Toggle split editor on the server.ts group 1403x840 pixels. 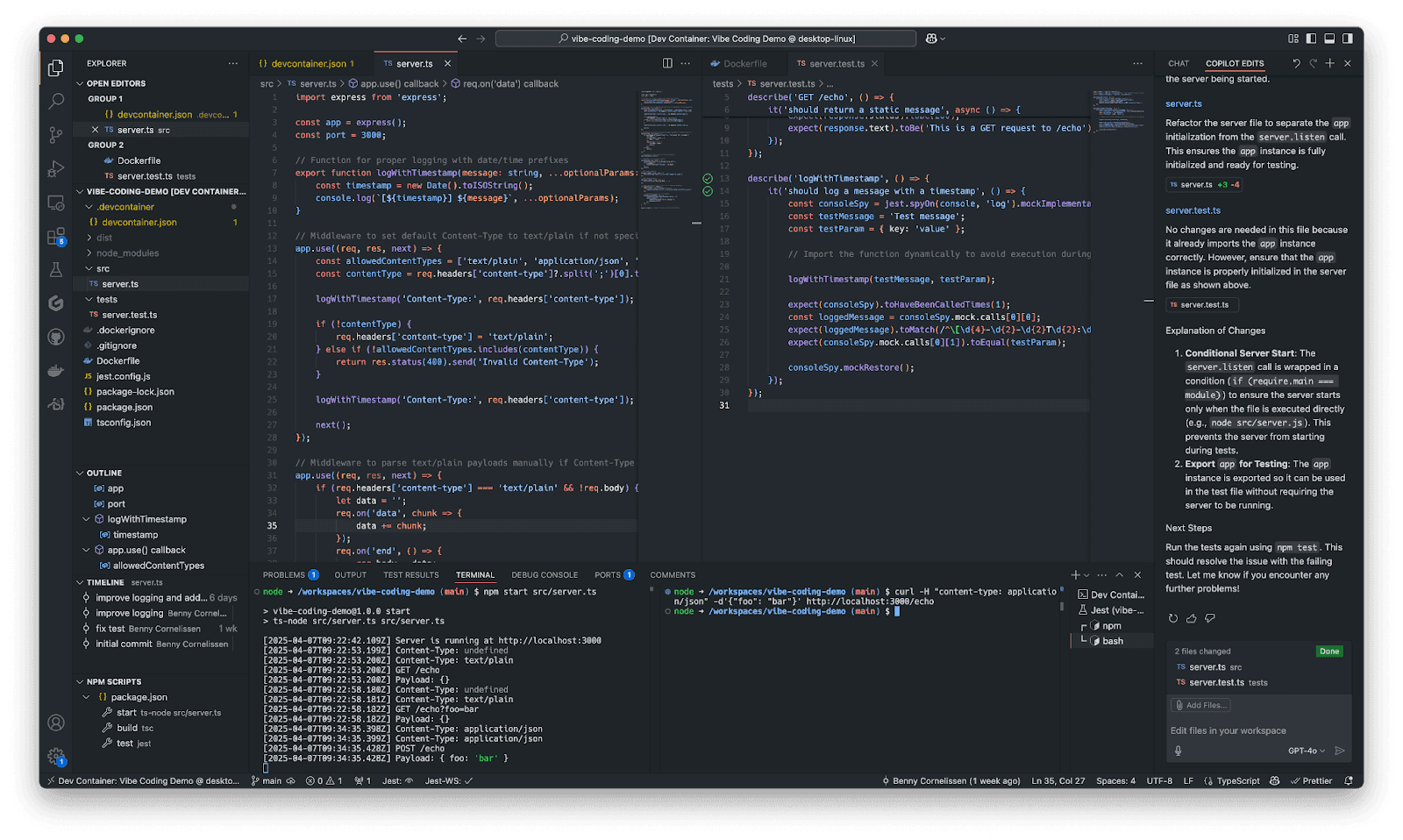(x=666, y=63)
